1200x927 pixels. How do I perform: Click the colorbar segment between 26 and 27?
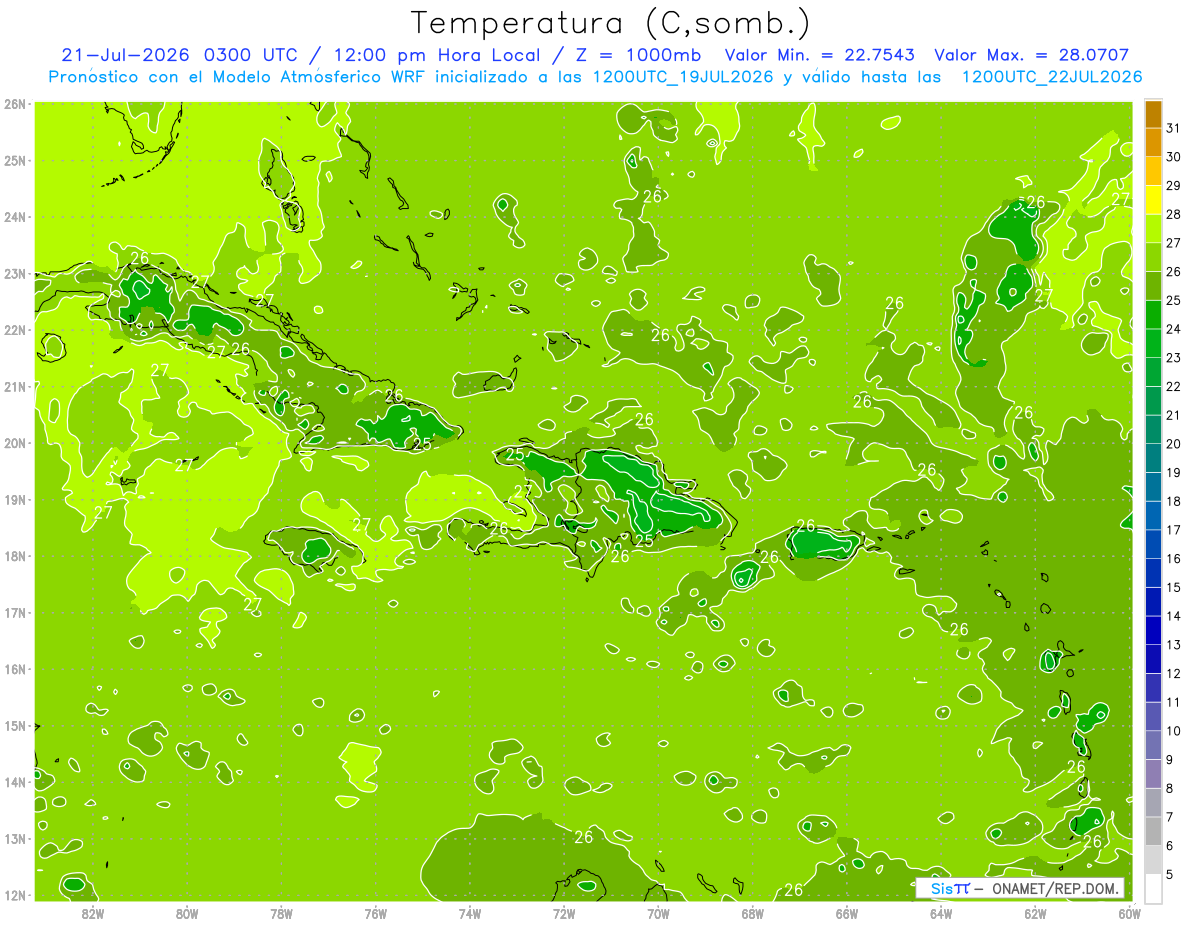(1153, 258)
